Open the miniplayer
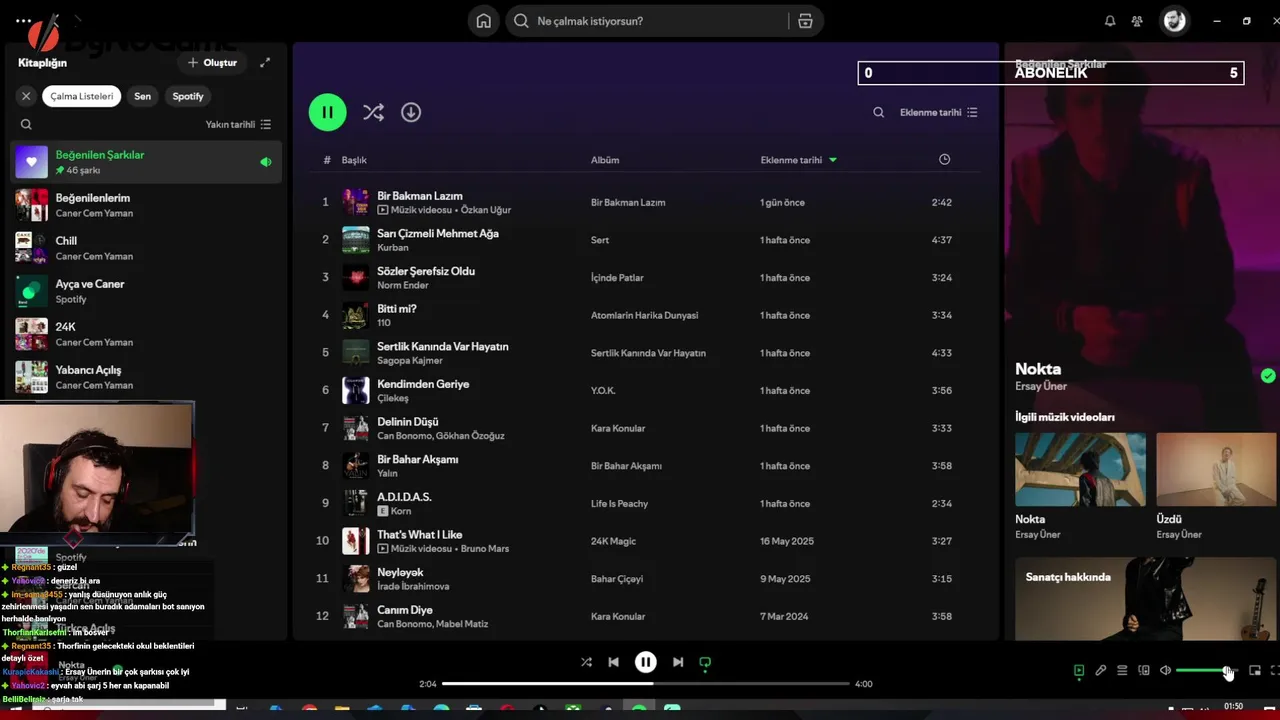Image resolution: width=1280 pixels, height=720 pixels. [1255, 671]
